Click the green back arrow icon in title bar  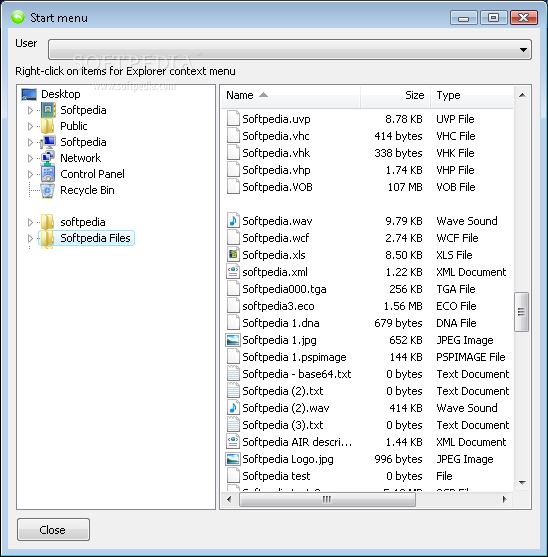18,17
